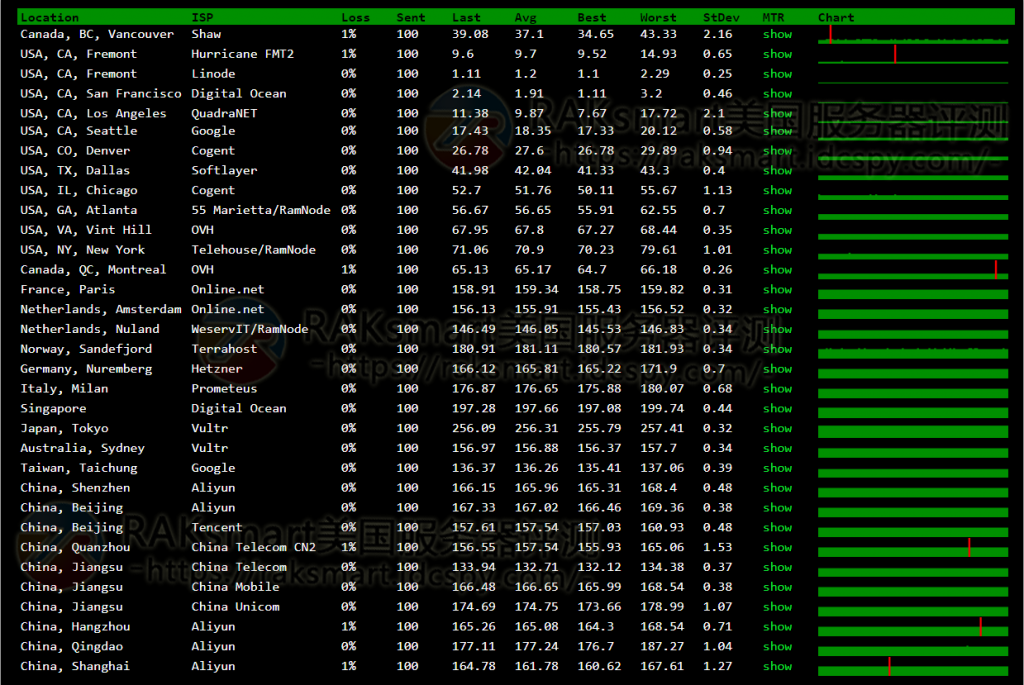Click show link for Jiangsu China Mobile
This screenshot has height=685, width=1024.
point(777,587)
